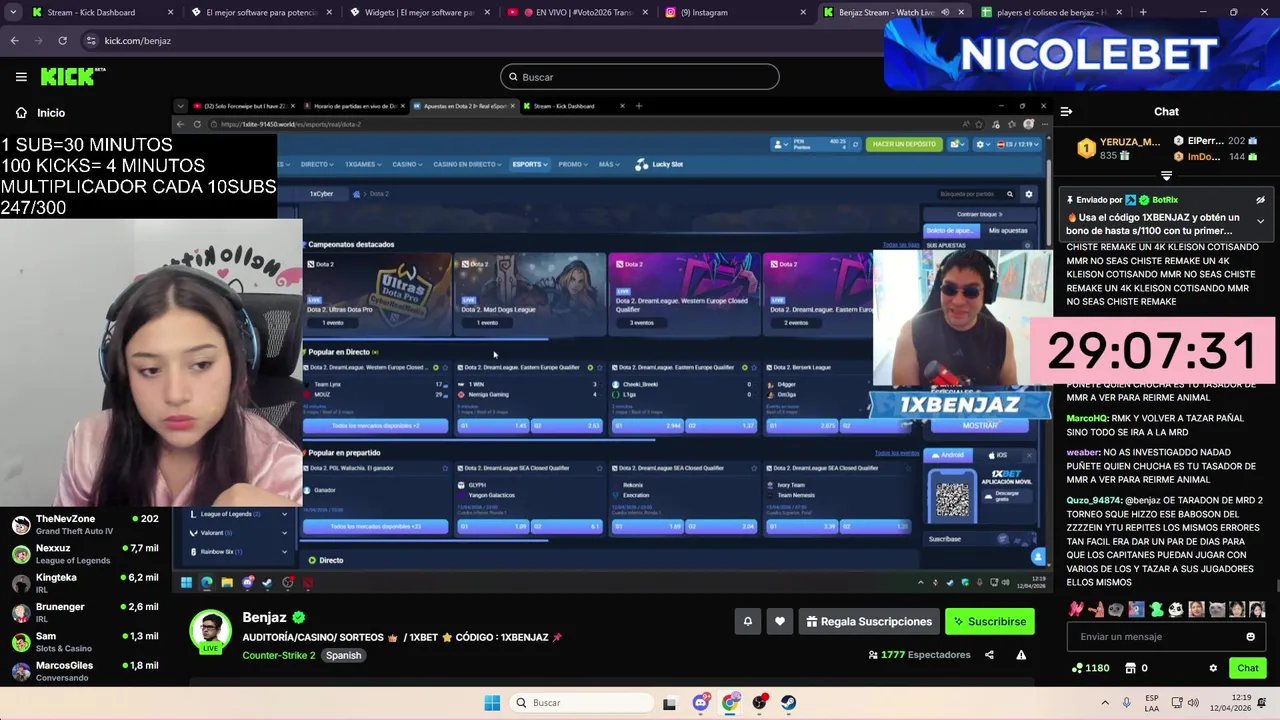Open the Kick hamburger menu
Viewport: 1280px width, 720px height.
[x=21, y=77]
